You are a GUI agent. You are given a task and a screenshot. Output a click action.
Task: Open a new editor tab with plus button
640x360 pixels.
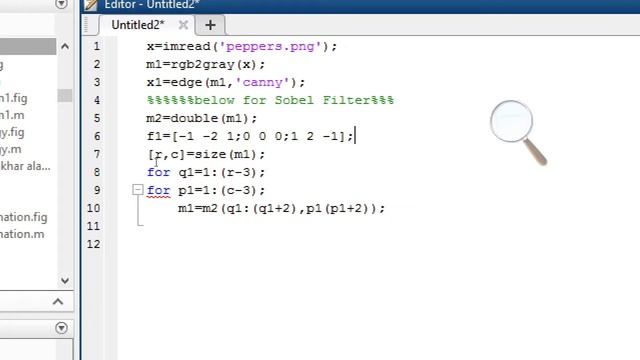(x=210, y=25)
